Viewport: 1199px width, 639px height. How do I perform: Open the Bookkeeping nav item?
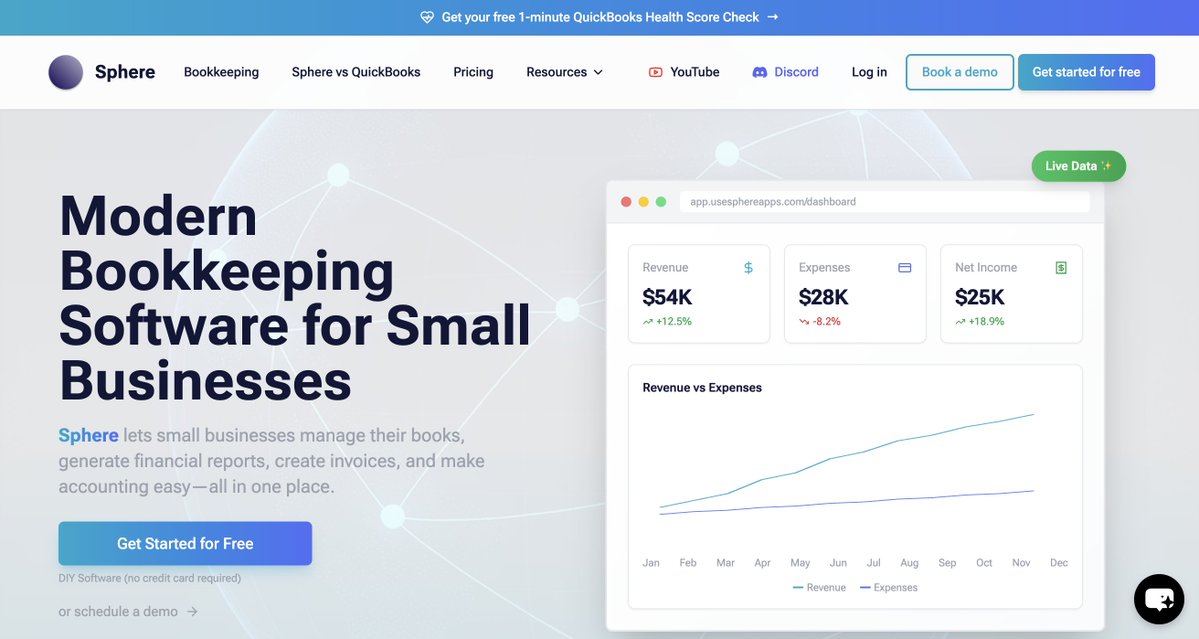click(221, 72)
